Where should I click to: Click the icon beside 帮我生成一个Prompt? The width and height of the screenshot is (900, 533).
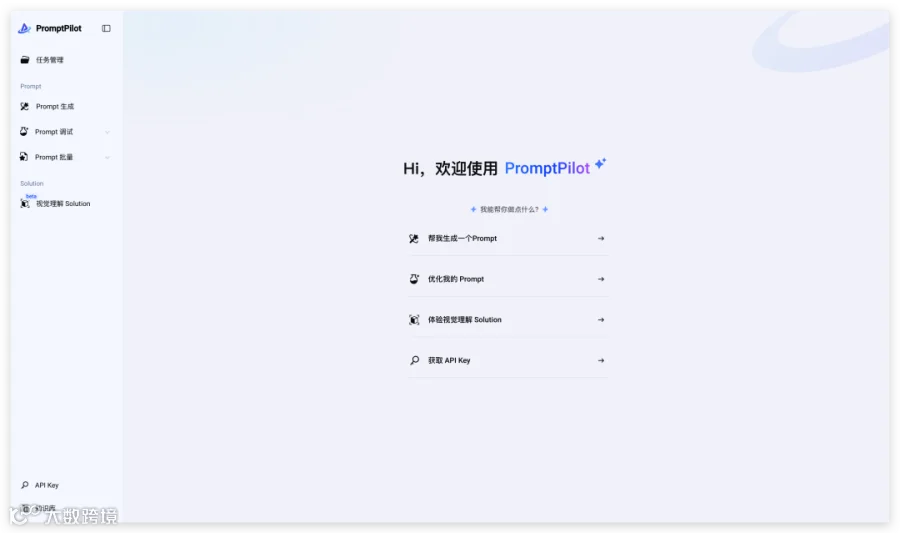click(x=414, y=238)
